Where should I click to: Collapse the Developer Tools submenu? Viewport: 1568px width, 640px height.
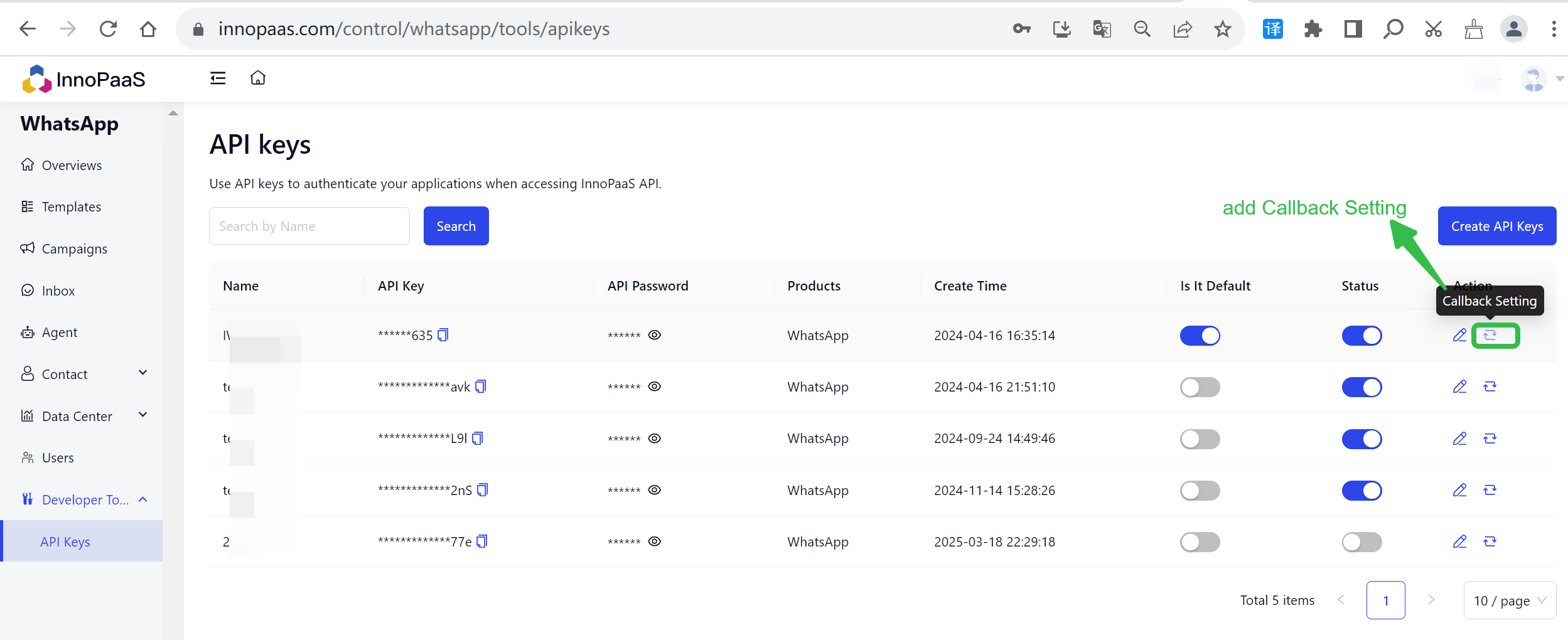click(x=143, y=499)
